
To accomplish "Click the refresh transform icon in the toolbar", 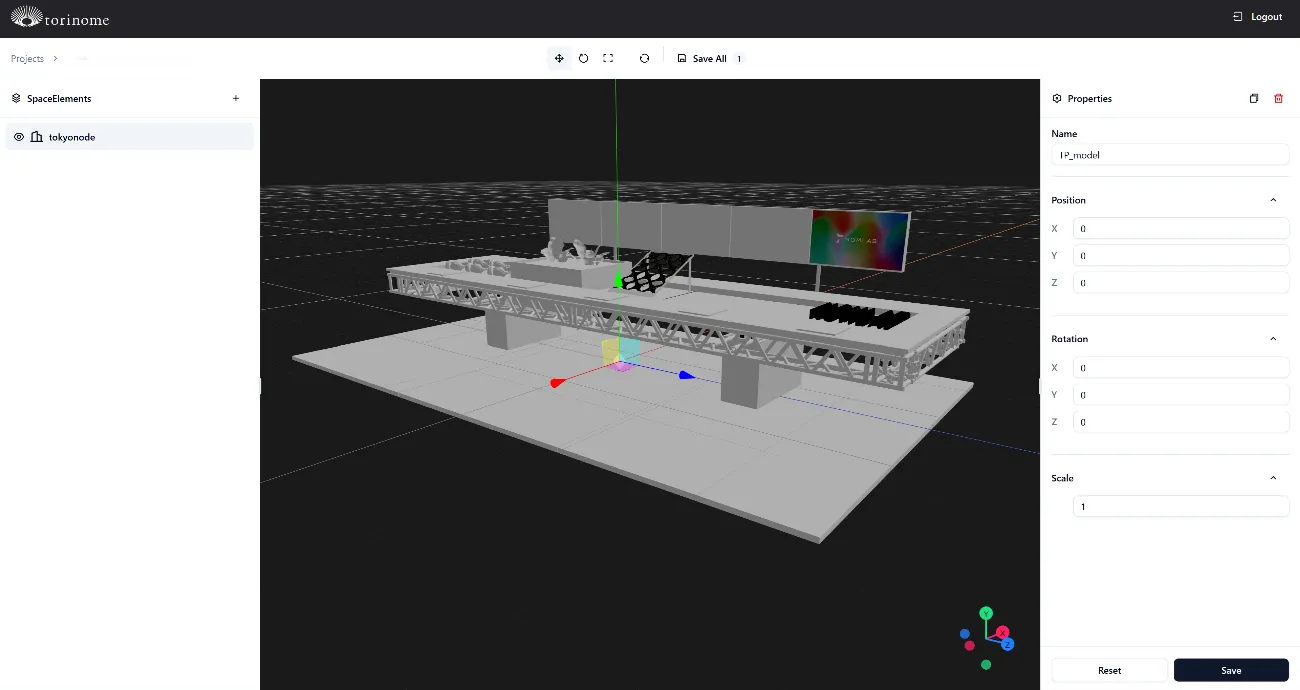I will [644, 58].
